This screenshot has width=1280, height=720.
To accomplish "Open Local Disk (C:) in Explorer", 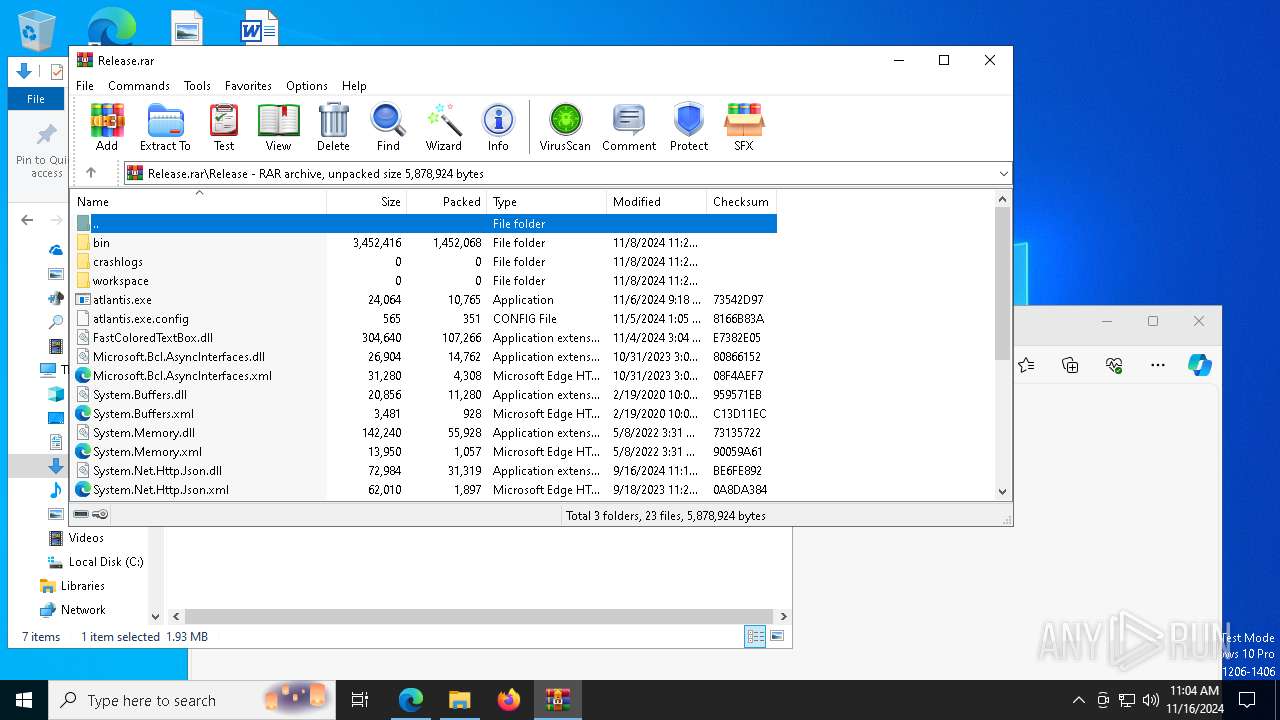I will coord(95,562).
